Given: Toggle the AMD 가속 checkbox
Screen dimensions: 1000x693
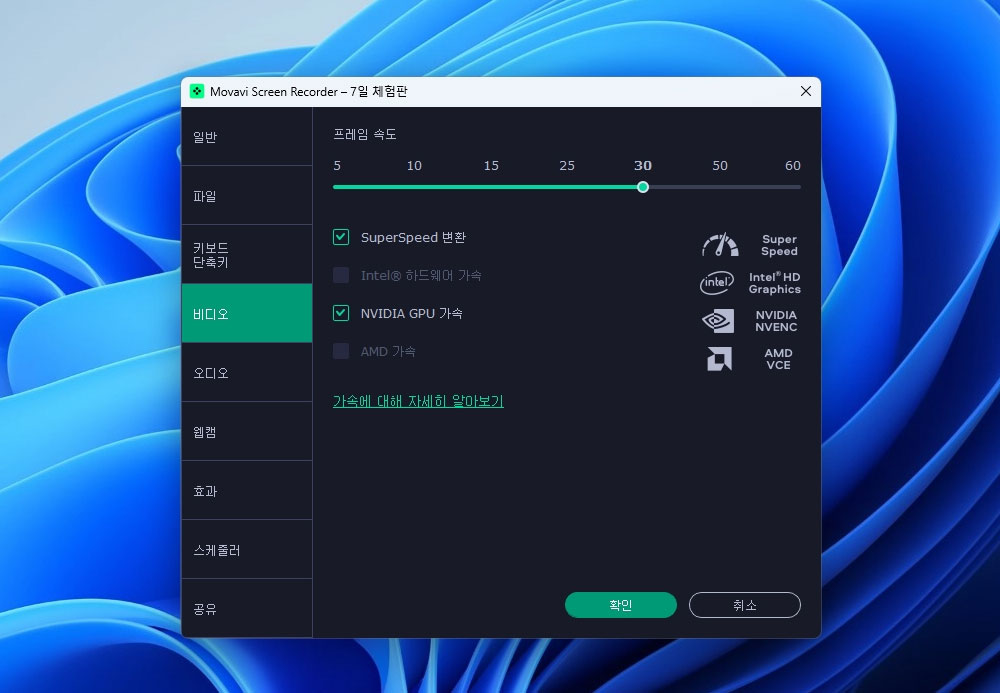Looking at the screenshot, I should point(341,351).
